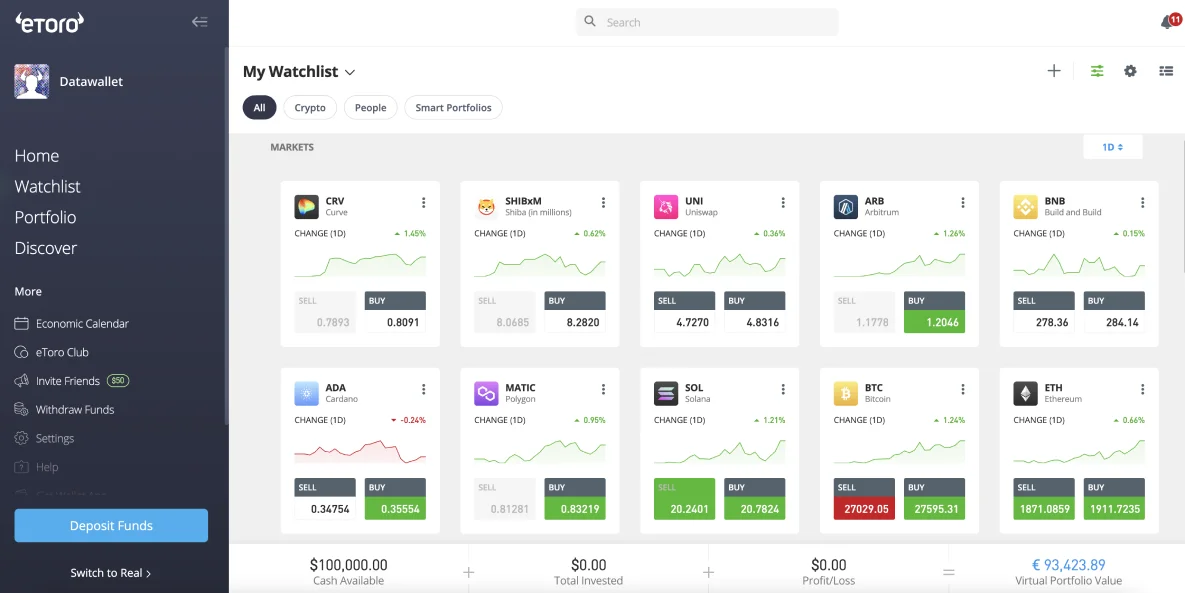Viewport: 1185px width, 593px height.
Task: Open the watchlist settings gear
Action: pyautogui.click(x=1130, y=71)
